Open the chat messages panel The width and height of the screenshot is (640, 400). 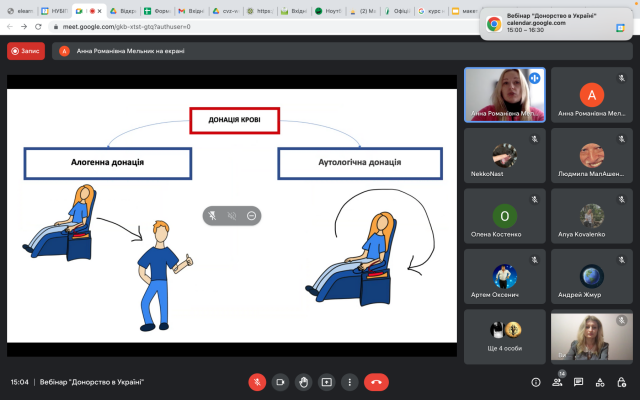578,382
